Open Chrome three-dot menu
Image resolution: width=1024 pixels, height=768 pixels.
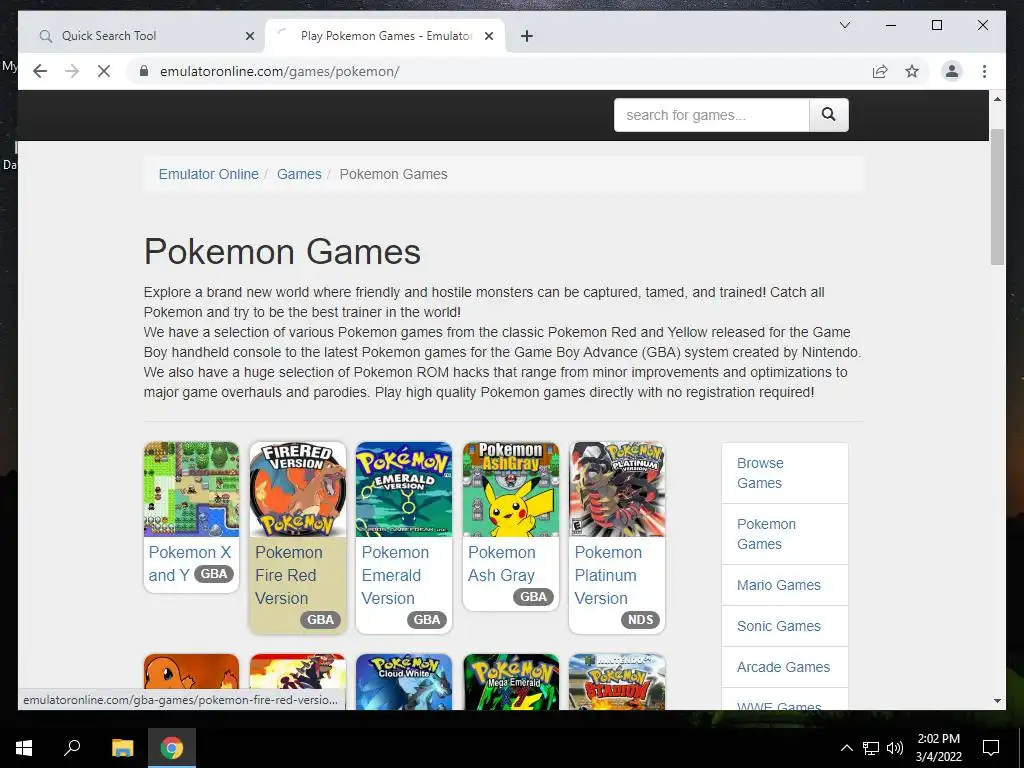[x=984, y=71]
